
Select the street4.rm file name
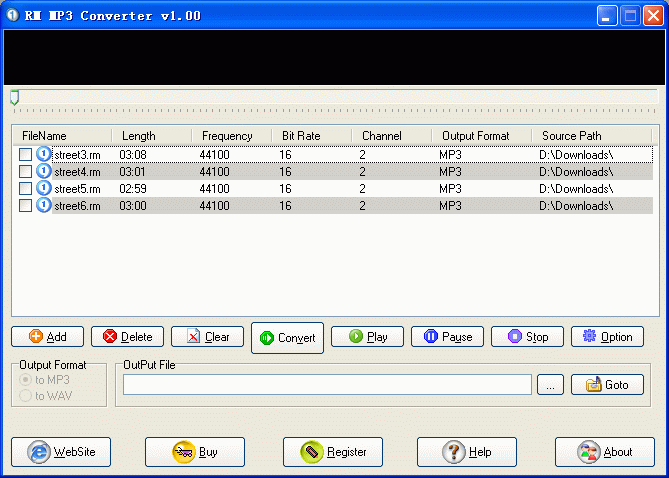pyautogui.click(x=77, y=172)
